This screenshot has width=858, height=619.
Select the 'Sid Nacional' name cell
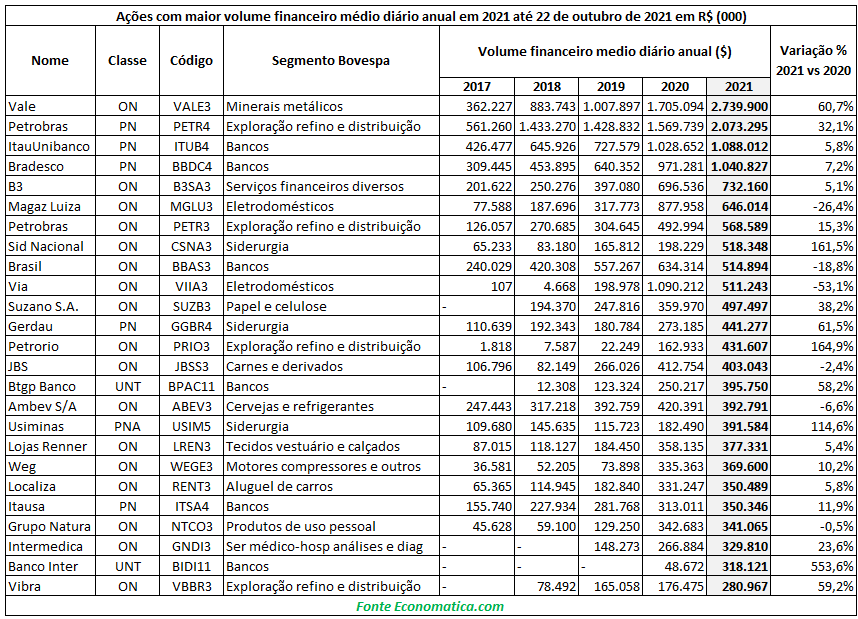point(50,246)
